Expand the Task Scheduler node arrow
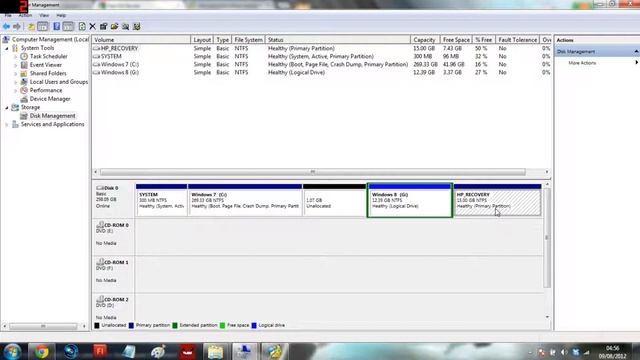This screenshot has width=640, height=360. pos(16,57)
